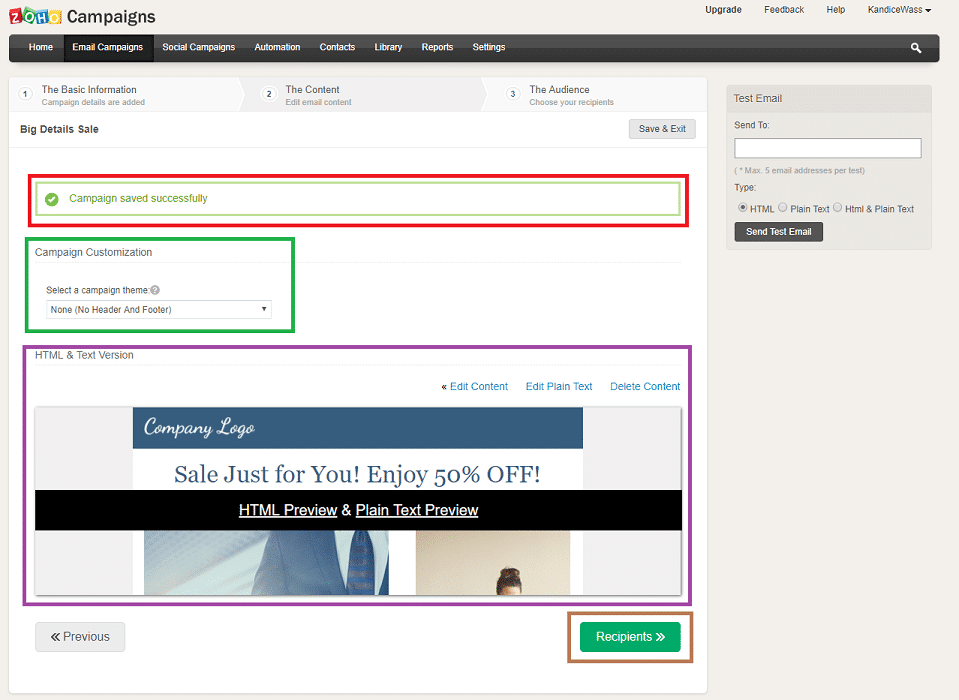
Task: Go back with the Previous button
Action: [x=80, y=637]
